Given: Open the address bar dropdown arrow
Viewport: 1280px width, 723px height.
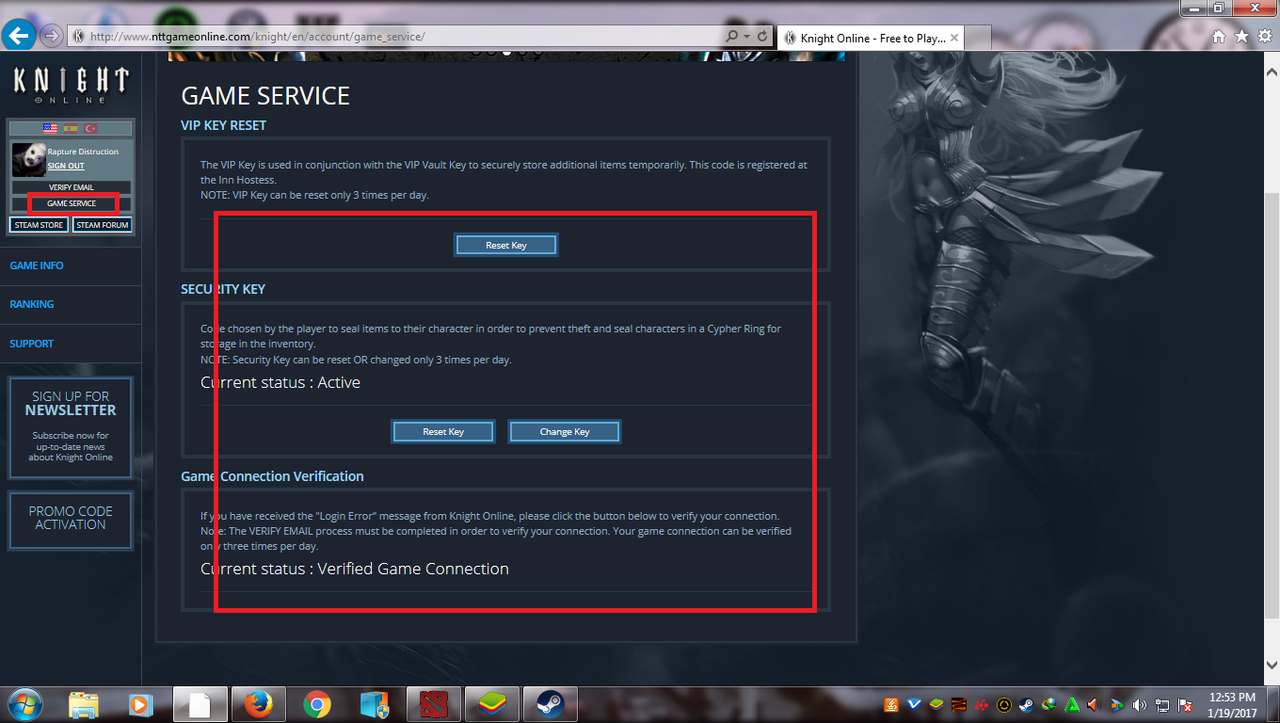Looking at the screenshot, I should coord(746,36).
